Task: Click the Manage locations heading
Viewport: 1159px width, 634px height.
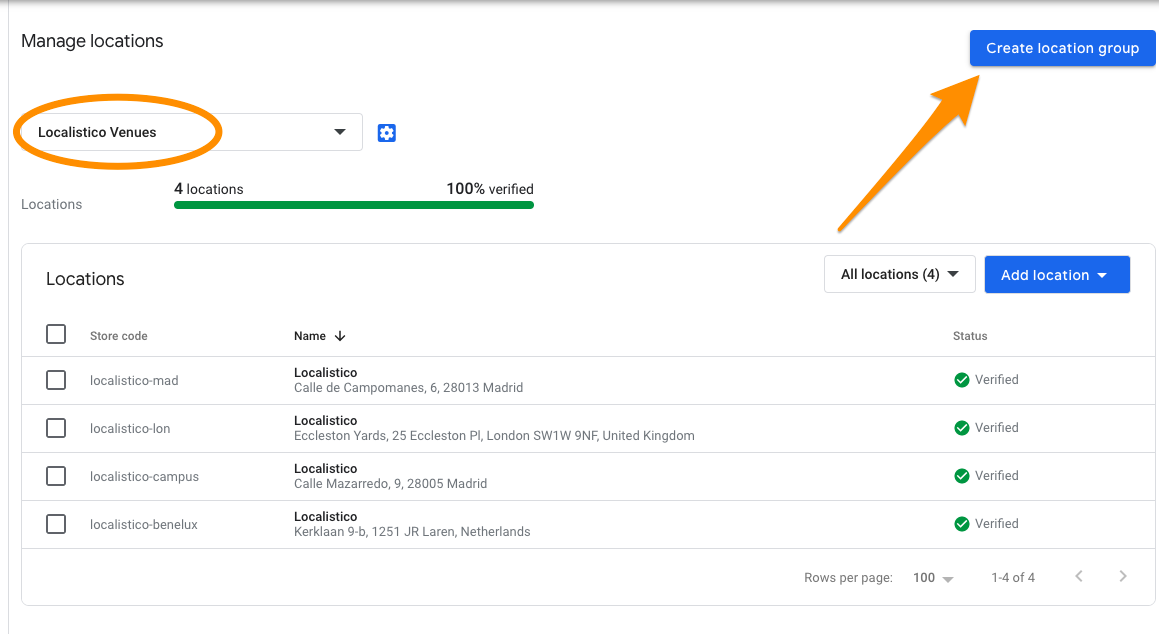Action: (x=92, y=41)
